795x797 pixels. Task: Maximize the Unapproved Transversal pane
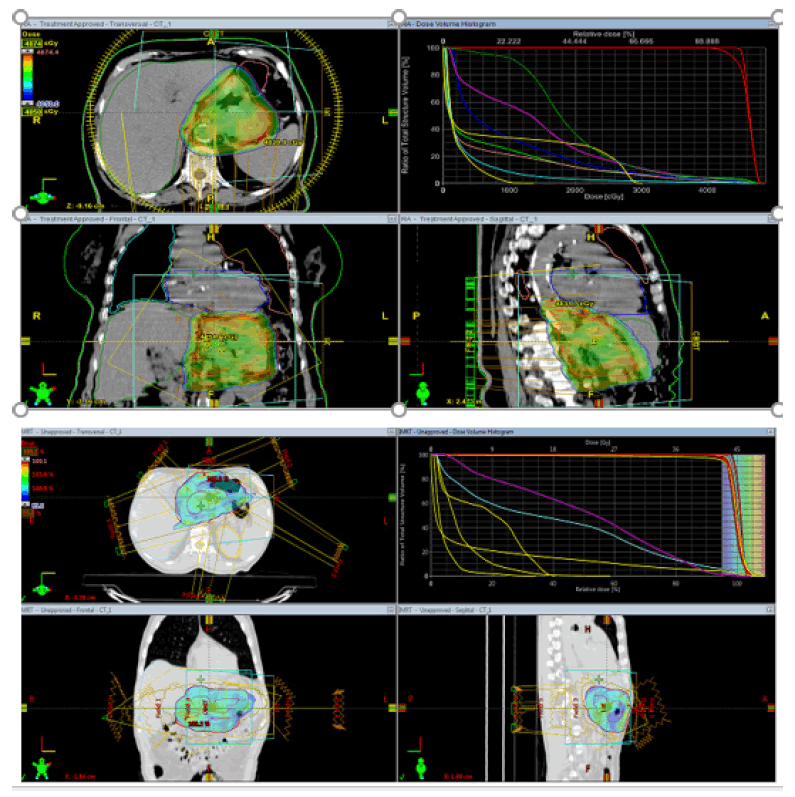(x=391, y=432)
